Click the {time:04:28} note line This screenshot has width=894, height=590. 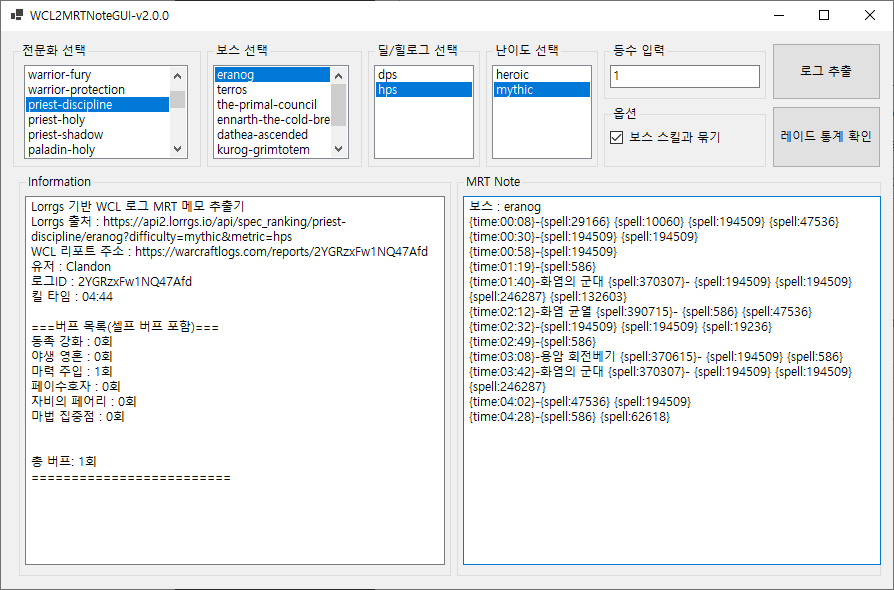point(569,417)
